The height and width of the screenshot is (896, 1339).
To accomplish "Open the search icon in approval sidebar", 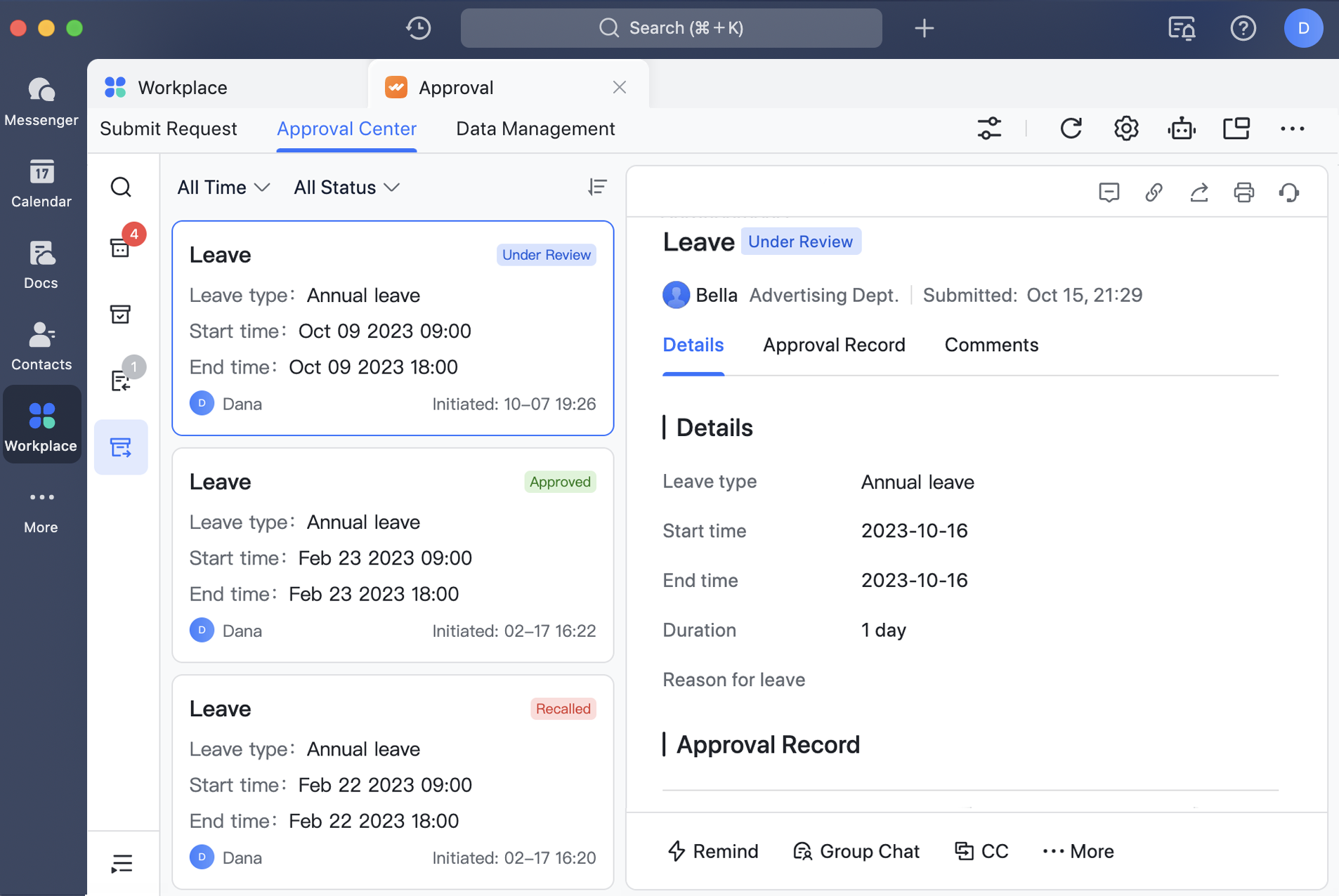I will pyautogui.click(x=121, y=187).
